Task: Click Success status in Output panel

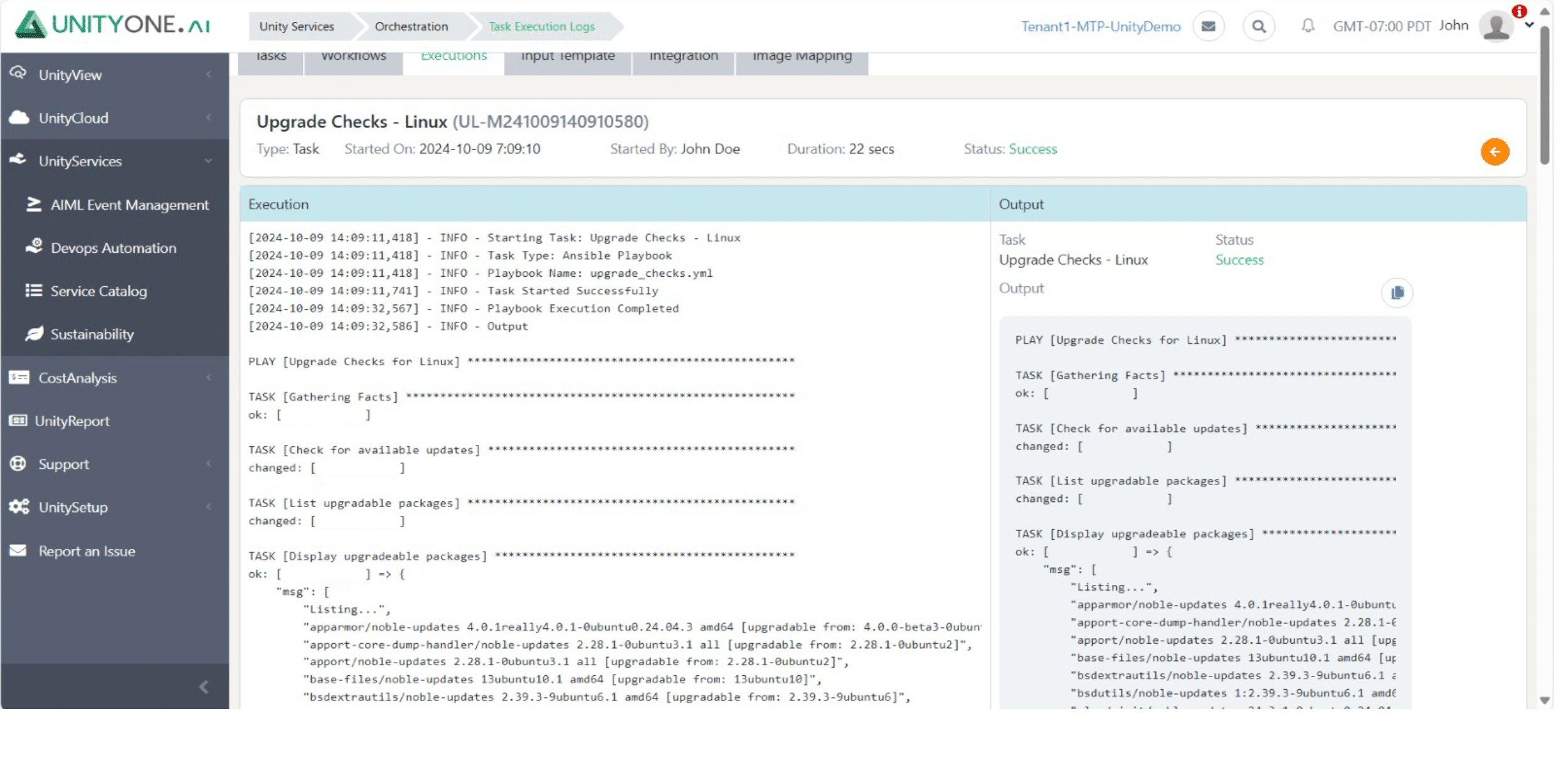Action: point(1239,260)
